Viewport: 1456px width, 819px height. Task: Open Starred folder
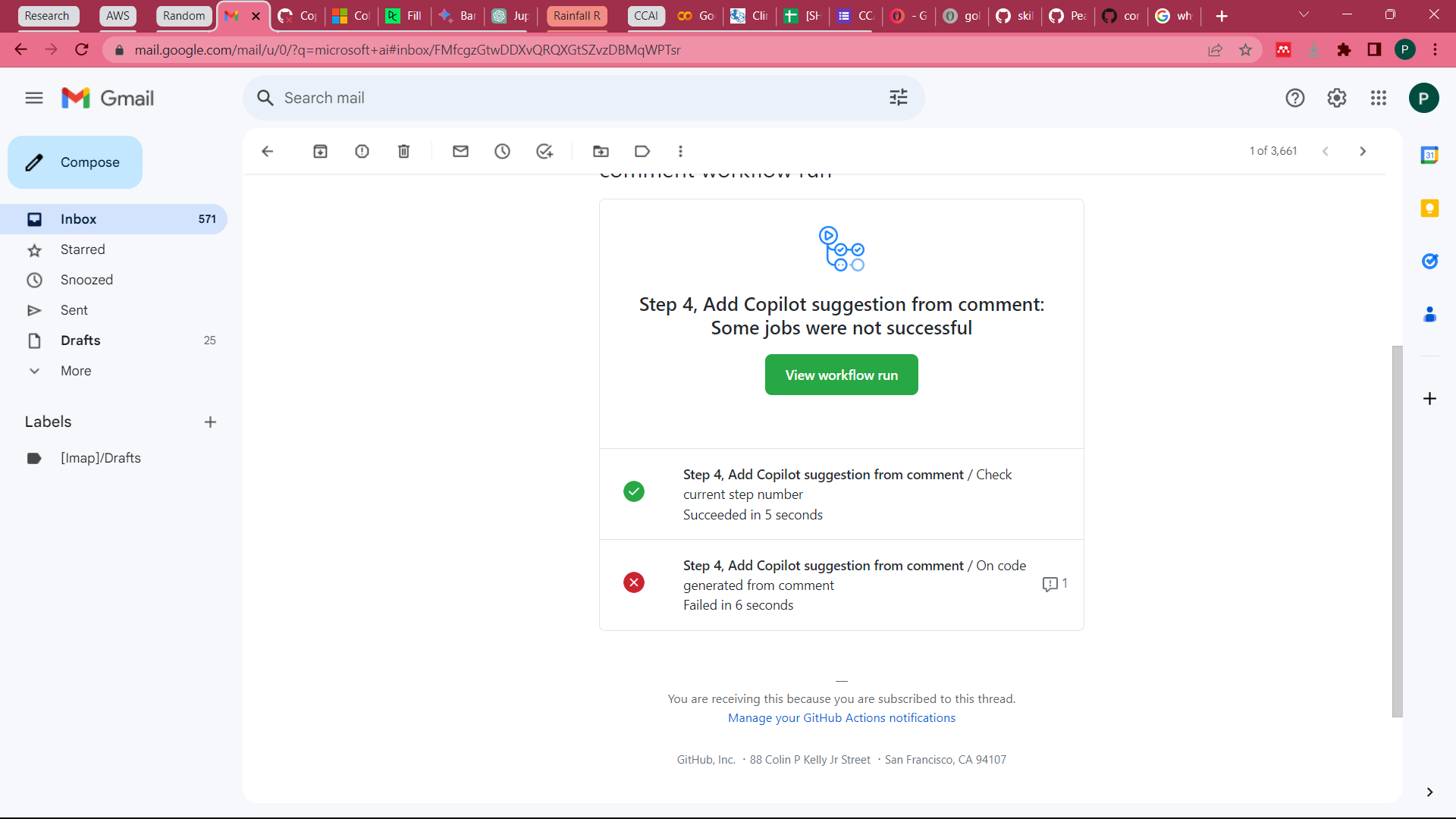coord(114,249)
